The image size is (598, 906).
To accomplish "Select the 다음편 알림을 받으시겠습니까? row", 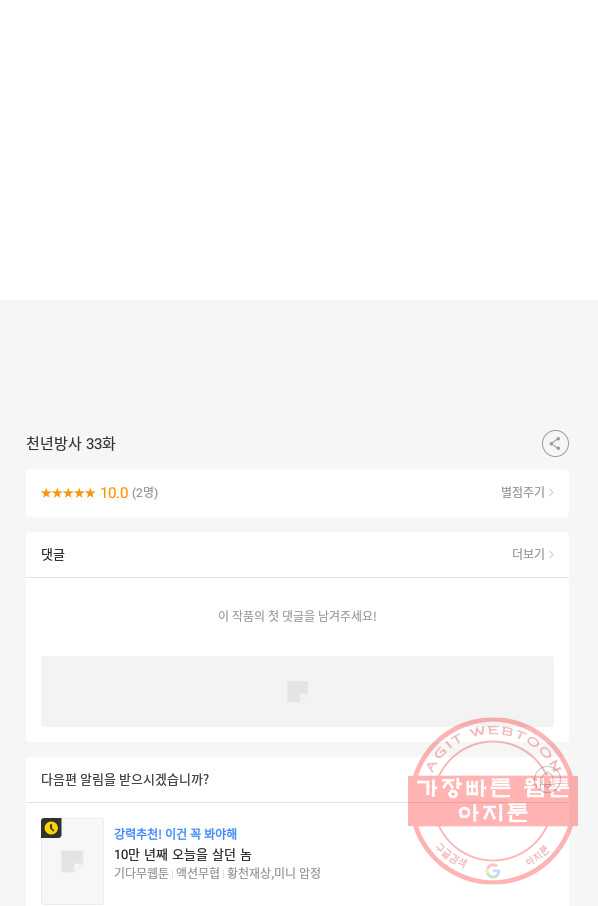I will click(297, 779).
